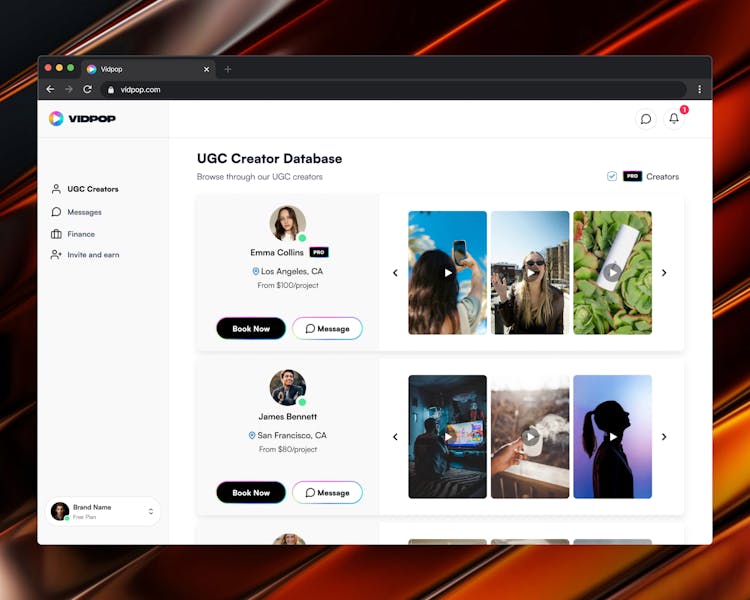
Task: Open Finance in the sidebar
Action: [81, 234]
